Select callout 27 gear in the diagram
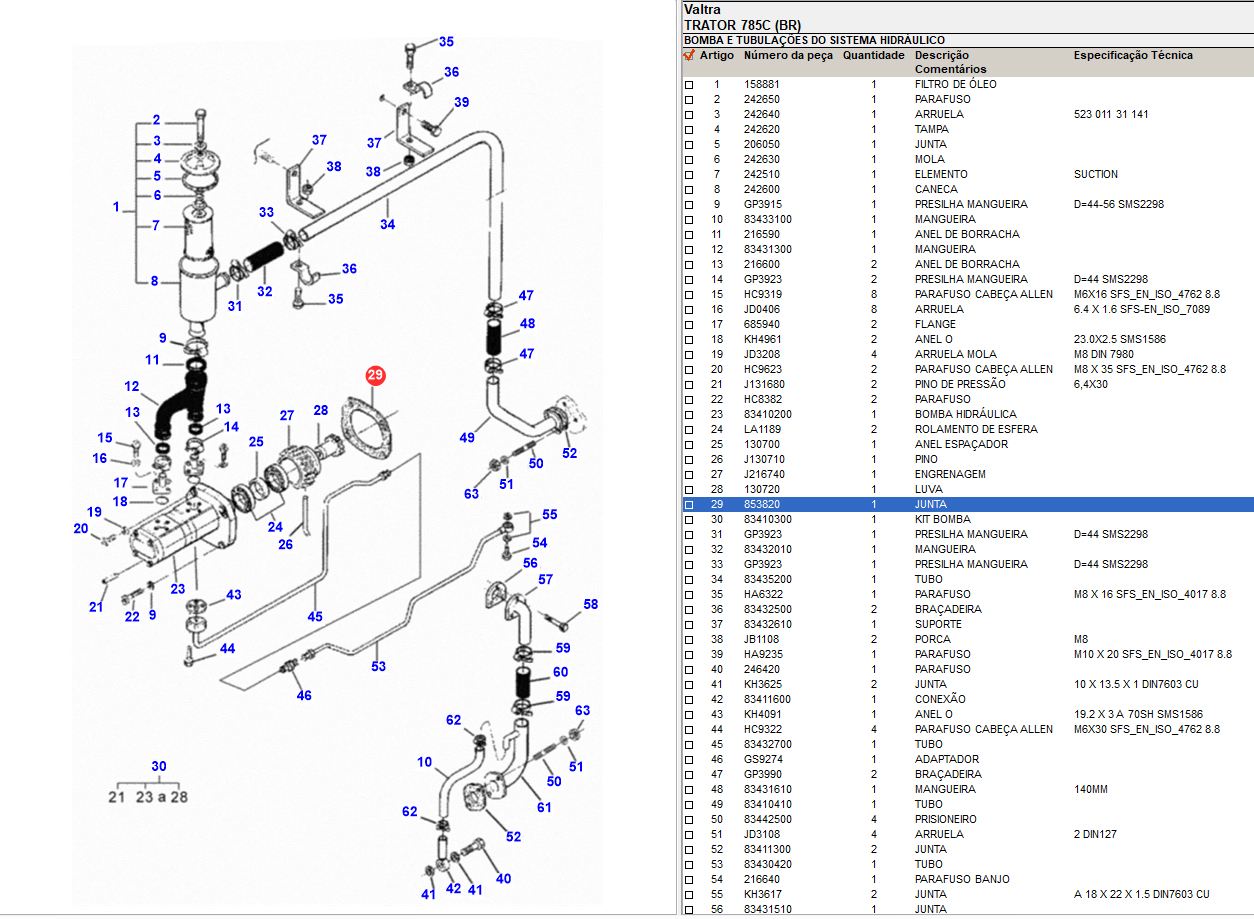This screenshot has height=919, width=1254. (x=287, y=415)
